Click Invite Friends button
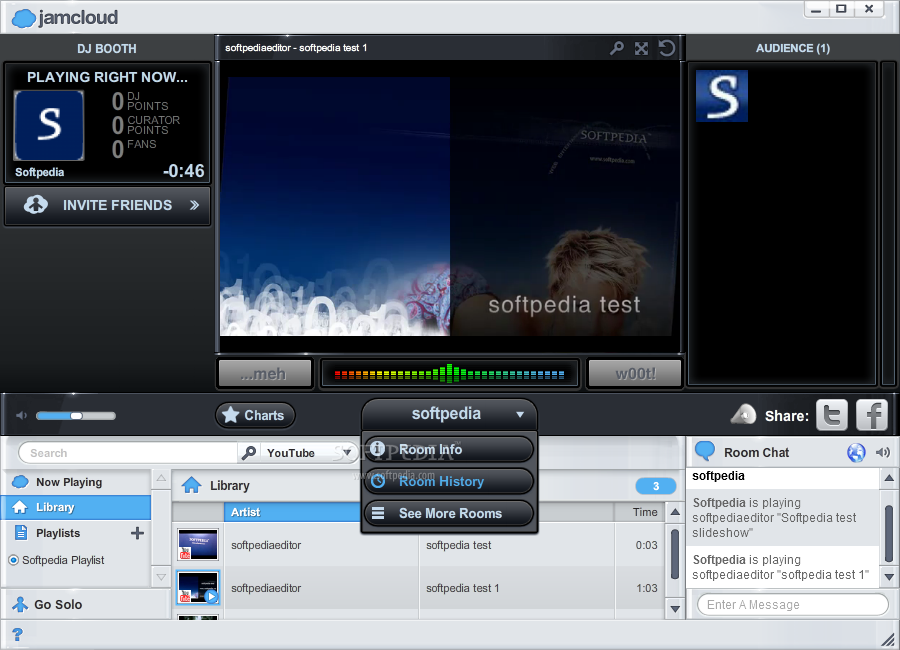Screen dimensions: 900x650 click(107, 206)
